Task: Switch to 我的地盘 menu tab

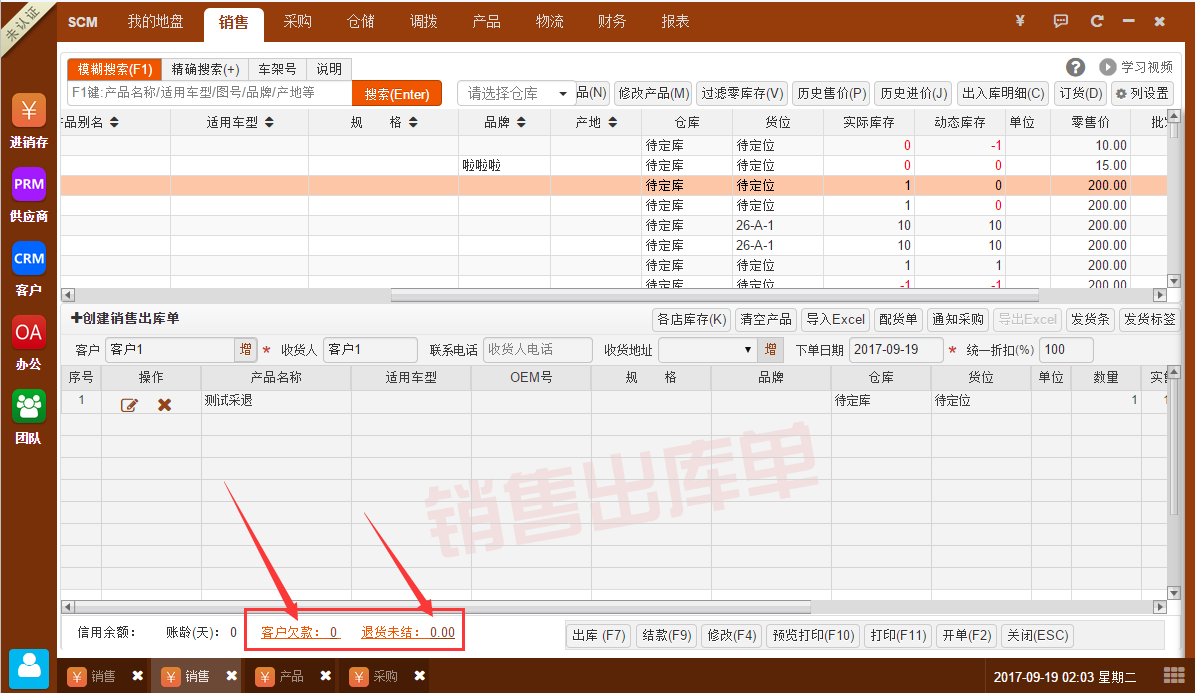Action: 155,21
